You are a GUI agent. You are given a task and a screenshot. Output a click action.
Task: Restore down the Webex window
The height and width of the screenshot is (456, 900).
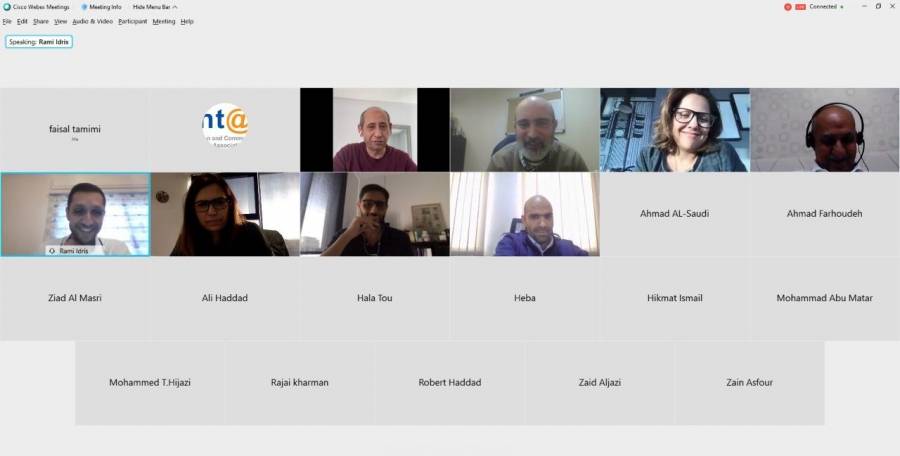click(878, 6)
